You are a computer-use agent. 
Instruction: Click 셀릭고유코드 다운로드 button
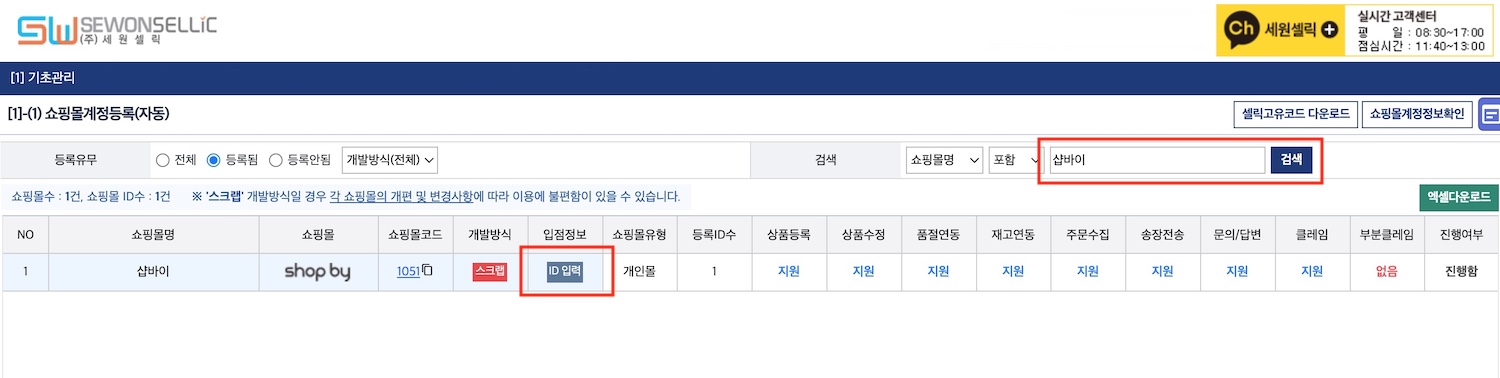click(x=1294, y=114)
